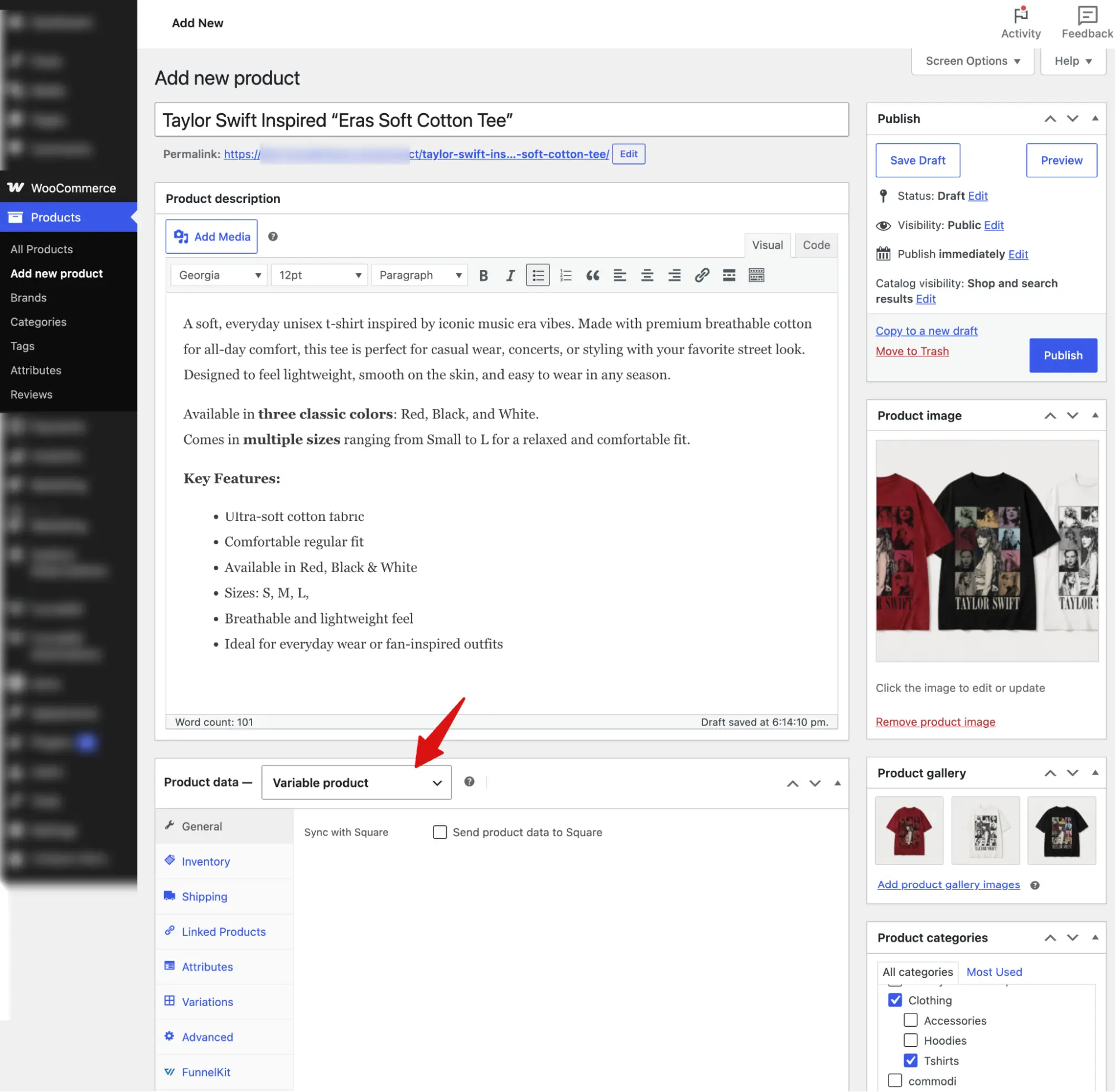Enable Send product data to Square

[x=440, y=832]
